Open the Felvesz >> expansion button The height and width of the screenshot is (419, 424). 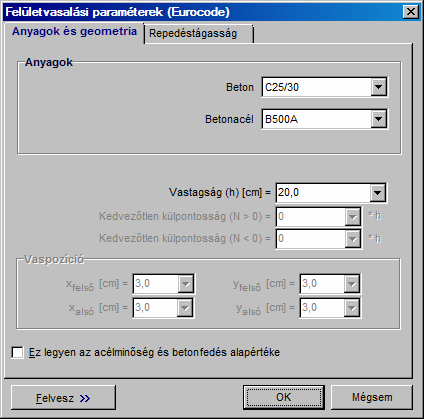point(63,398)
